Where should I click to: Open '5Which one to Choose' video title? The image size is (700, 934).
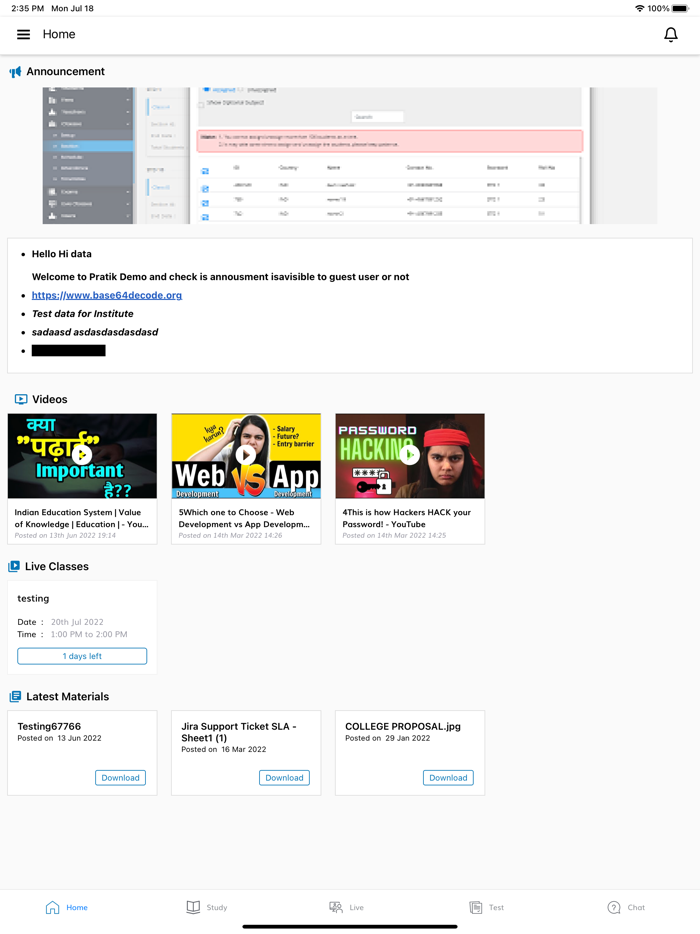pos(244,518)
